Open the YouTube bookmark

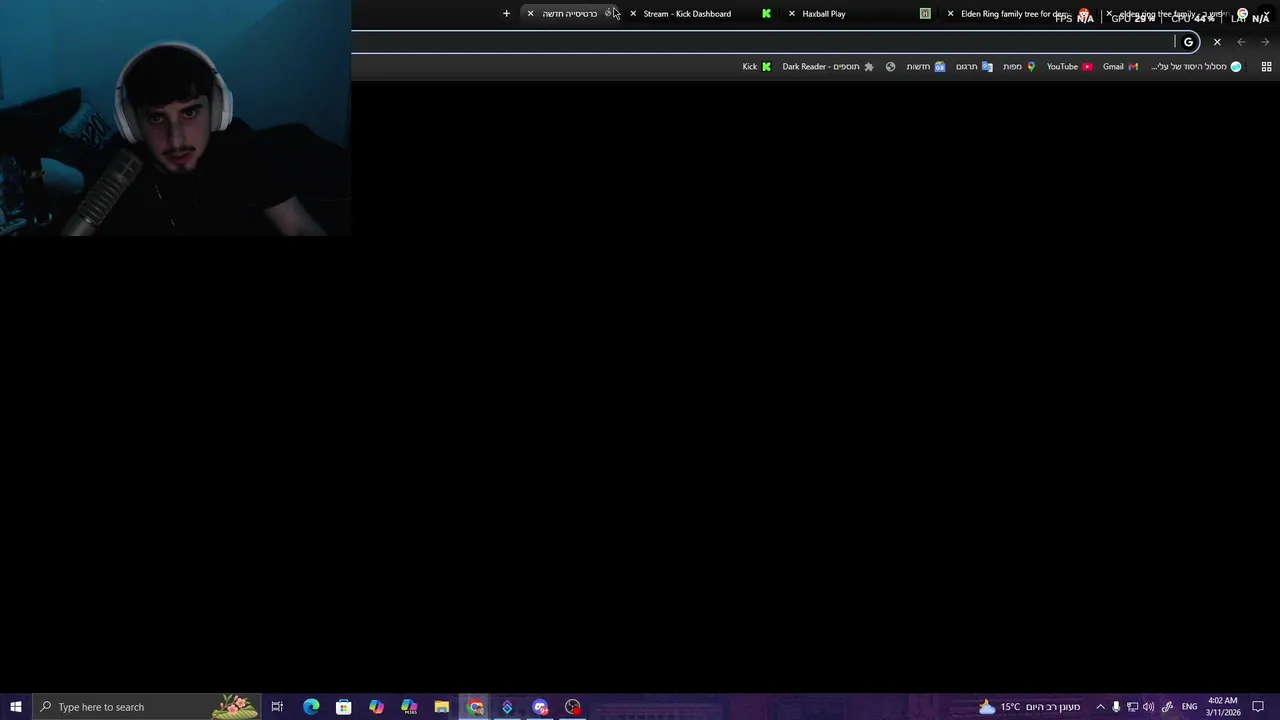click(x=1069, y=66)
